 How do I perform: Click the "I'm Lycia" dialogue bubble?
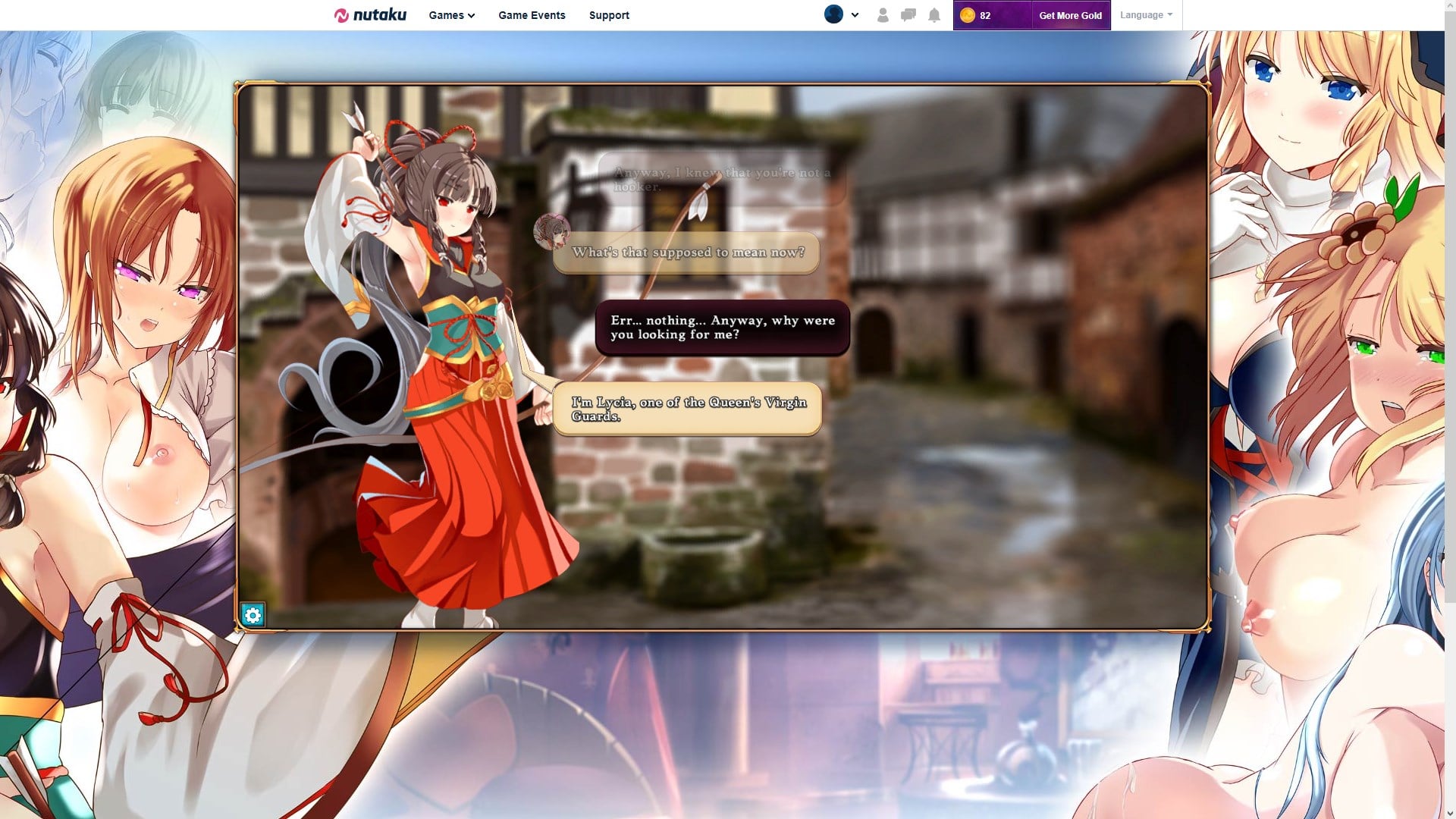[x=687, y=409]
